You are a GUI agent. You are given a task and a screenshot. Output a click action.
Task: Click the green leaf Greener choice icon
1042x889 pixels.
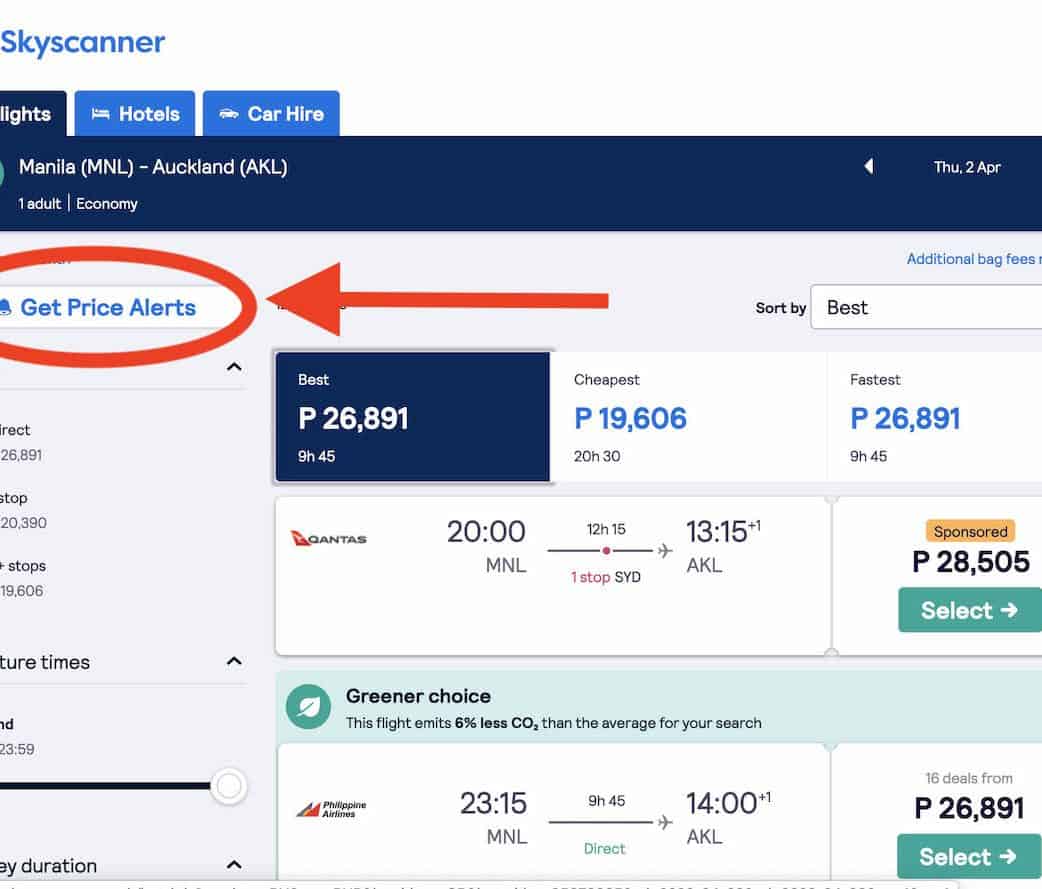click(308, 708)
